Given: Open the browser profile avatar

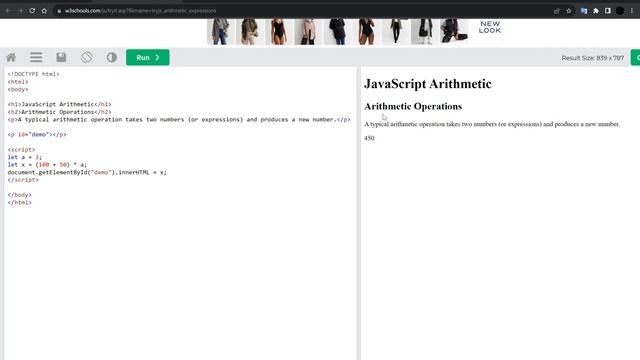Looking at the screenshot, I should [x=620, y=11].
